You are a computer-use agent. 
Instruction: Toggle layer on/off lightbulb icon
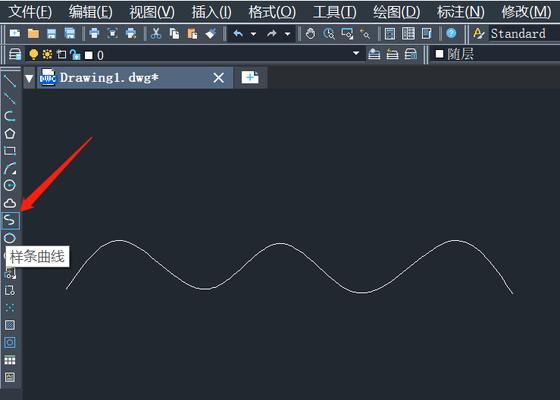click(33, 54)
